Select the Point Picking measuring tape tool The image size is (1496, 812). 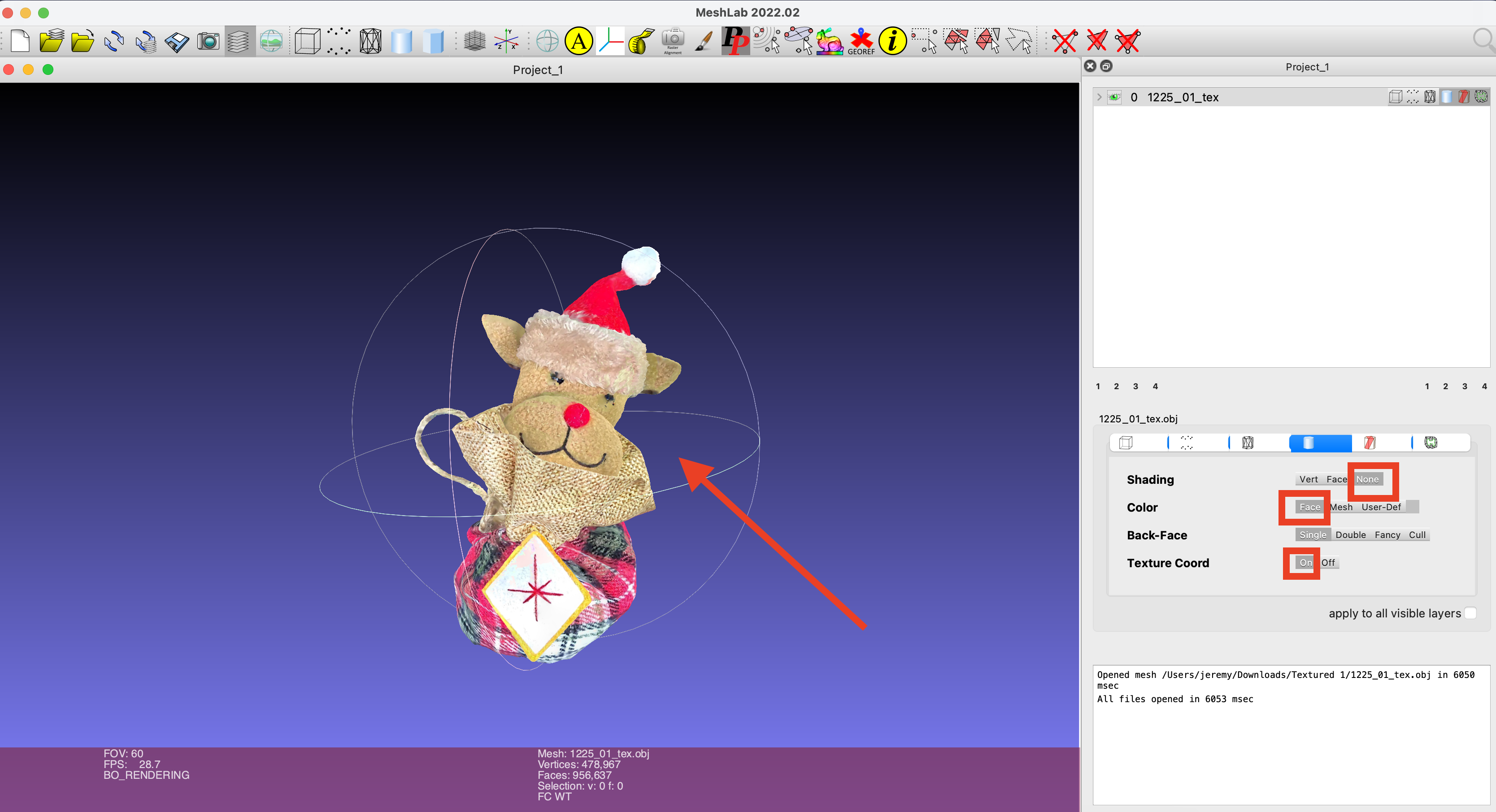coord(640,41)
